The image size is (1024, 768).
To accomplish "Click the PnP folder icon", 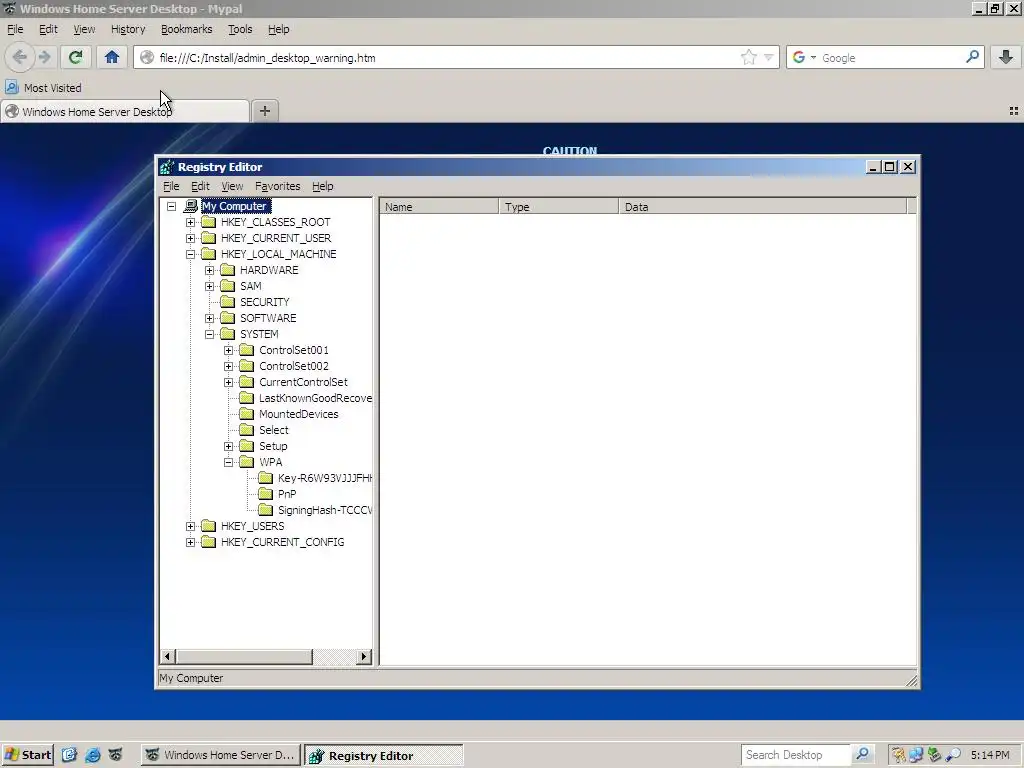I will point(265,494).
